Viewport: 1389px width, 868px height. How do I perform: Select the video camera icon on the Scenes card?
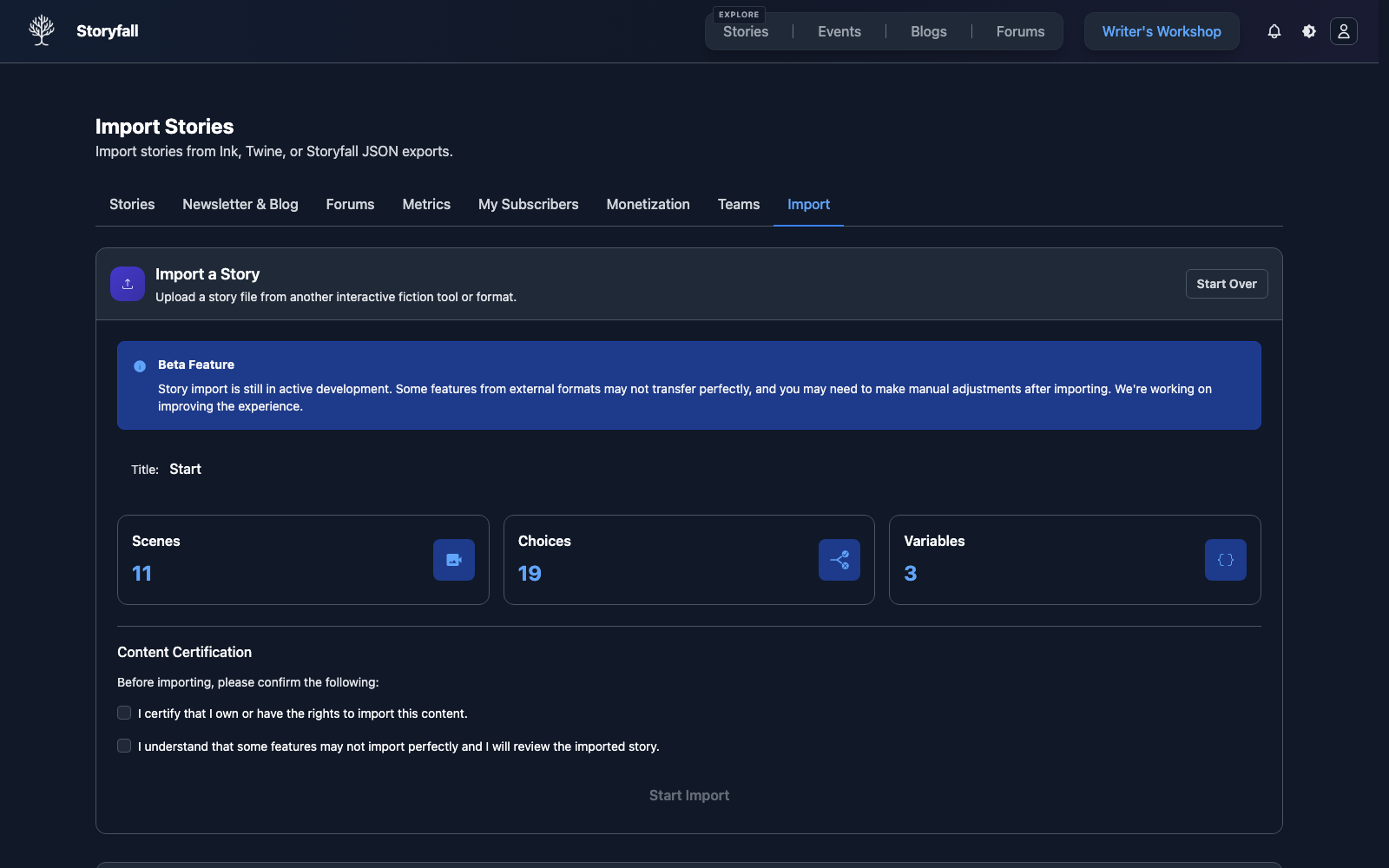tap(453, 560)
